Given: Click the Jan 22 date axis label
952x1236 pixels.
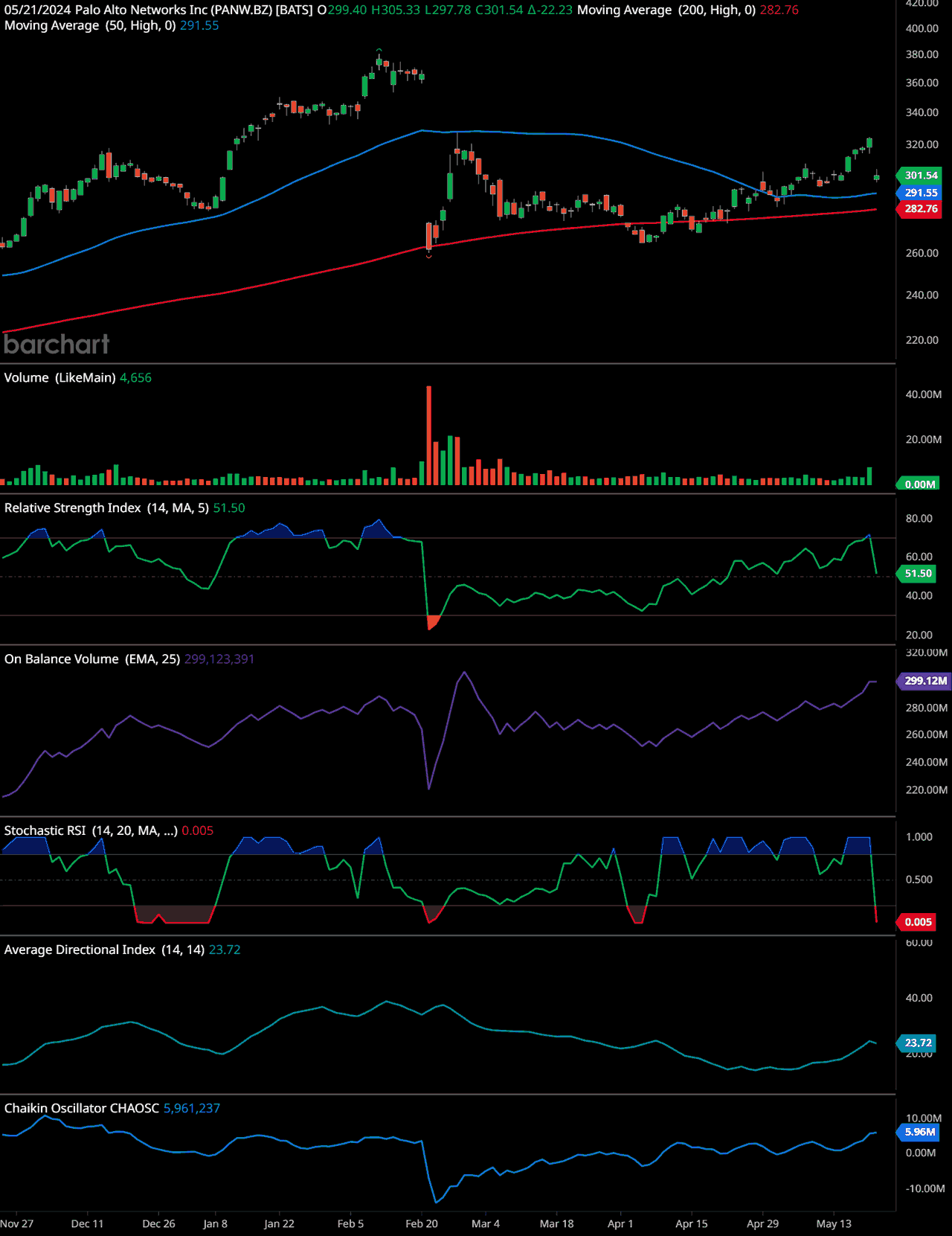Looking at the screenshot, I should (279, 1224).
